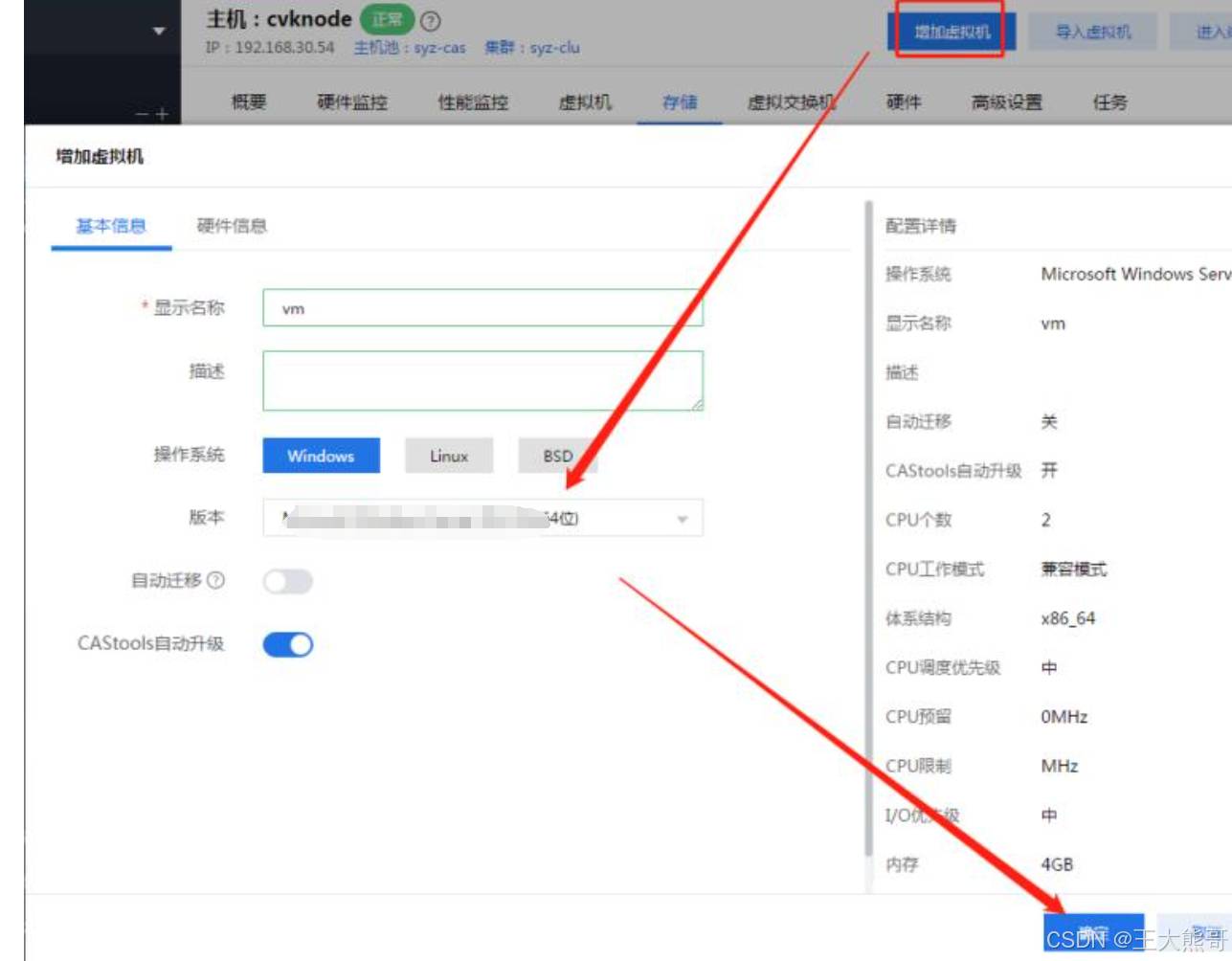Select the Linux operating system option
This screenshot has width=1232, height=961.
449,456
